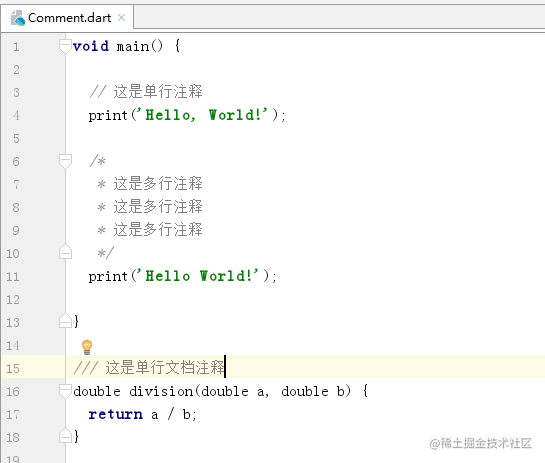Click fold end marker at line 18 closing brace
The height and width of the screenshot is (463, 545).
(65, 436)
